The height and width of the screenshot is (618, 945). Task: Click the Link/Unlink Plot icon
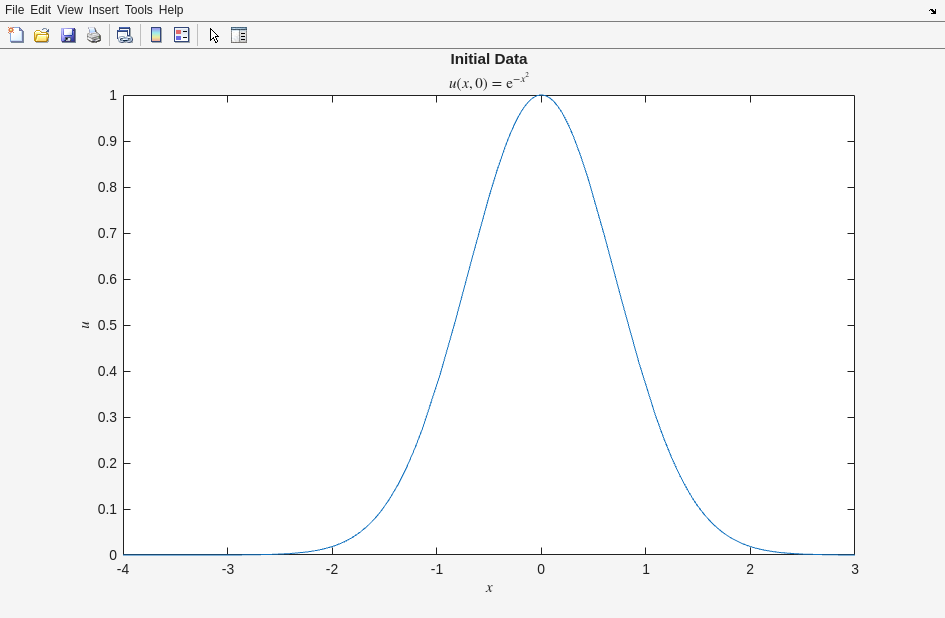coord(124,35)
